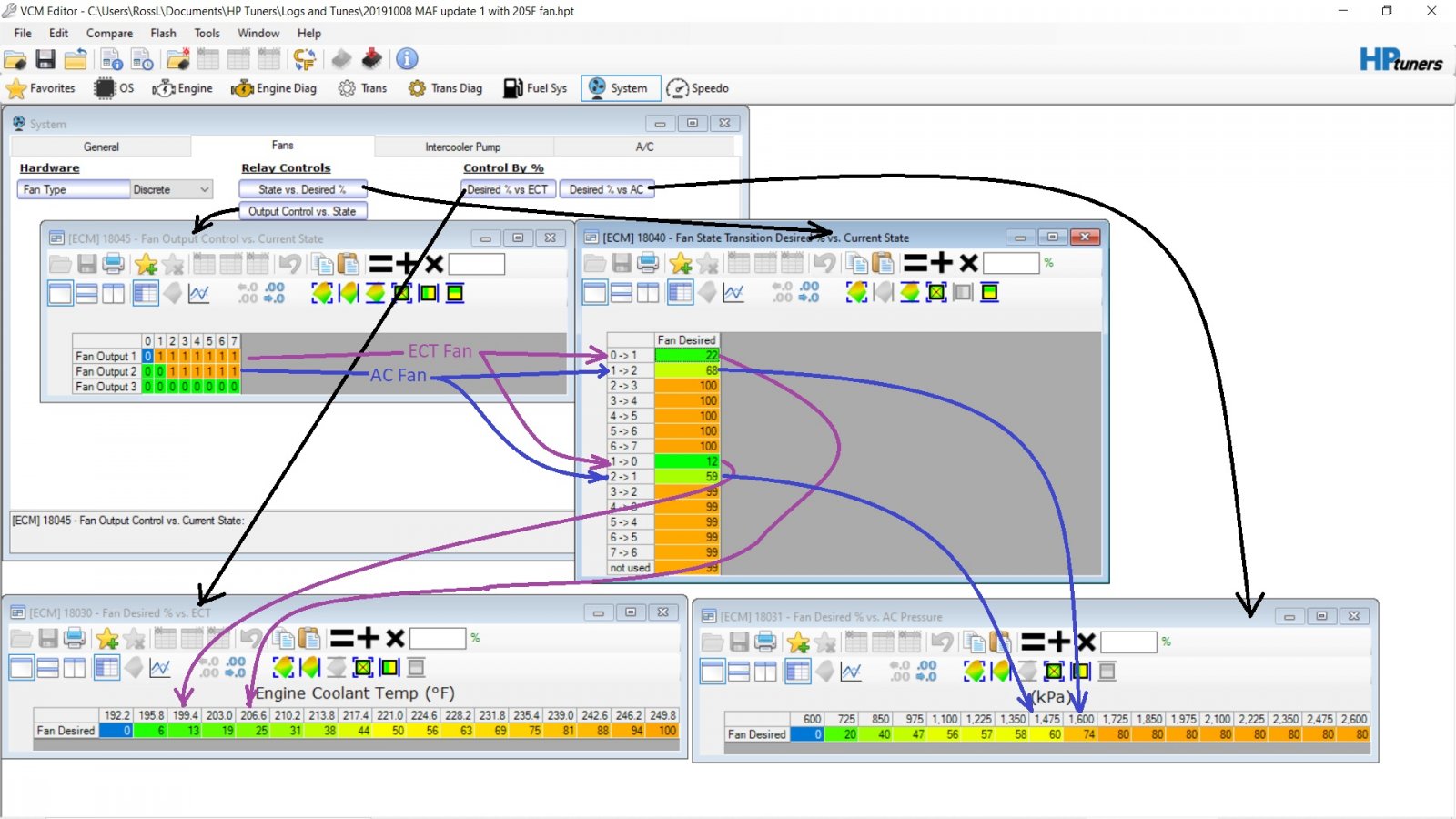Graph view icon in Fan Desired vs. AC Pressure window
Image resolution: width=1456 pixels, height=819 pixels.
point(851,672)
